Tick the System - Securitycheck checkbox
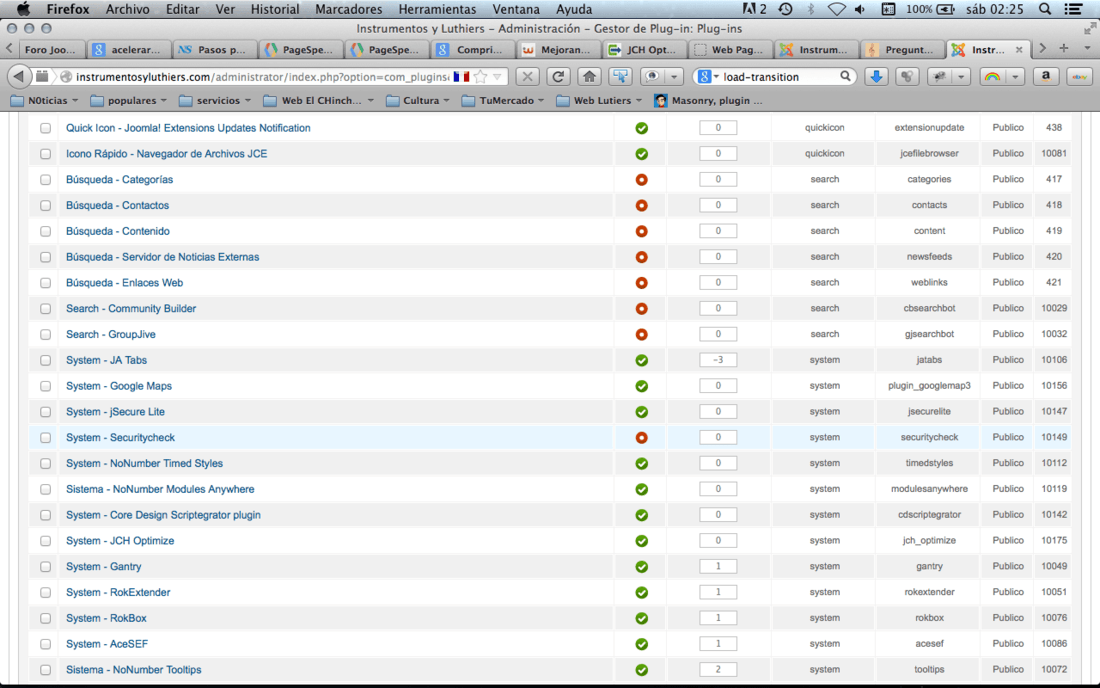The width and height of the screenshot is (1100, 688). (46, 438)
